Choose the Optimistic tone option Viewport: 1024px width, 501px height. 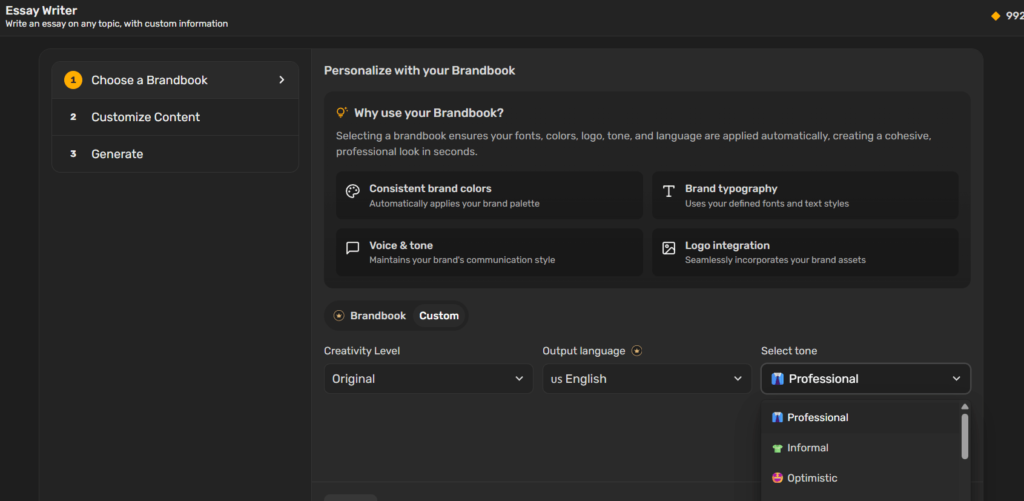point(861,478)
